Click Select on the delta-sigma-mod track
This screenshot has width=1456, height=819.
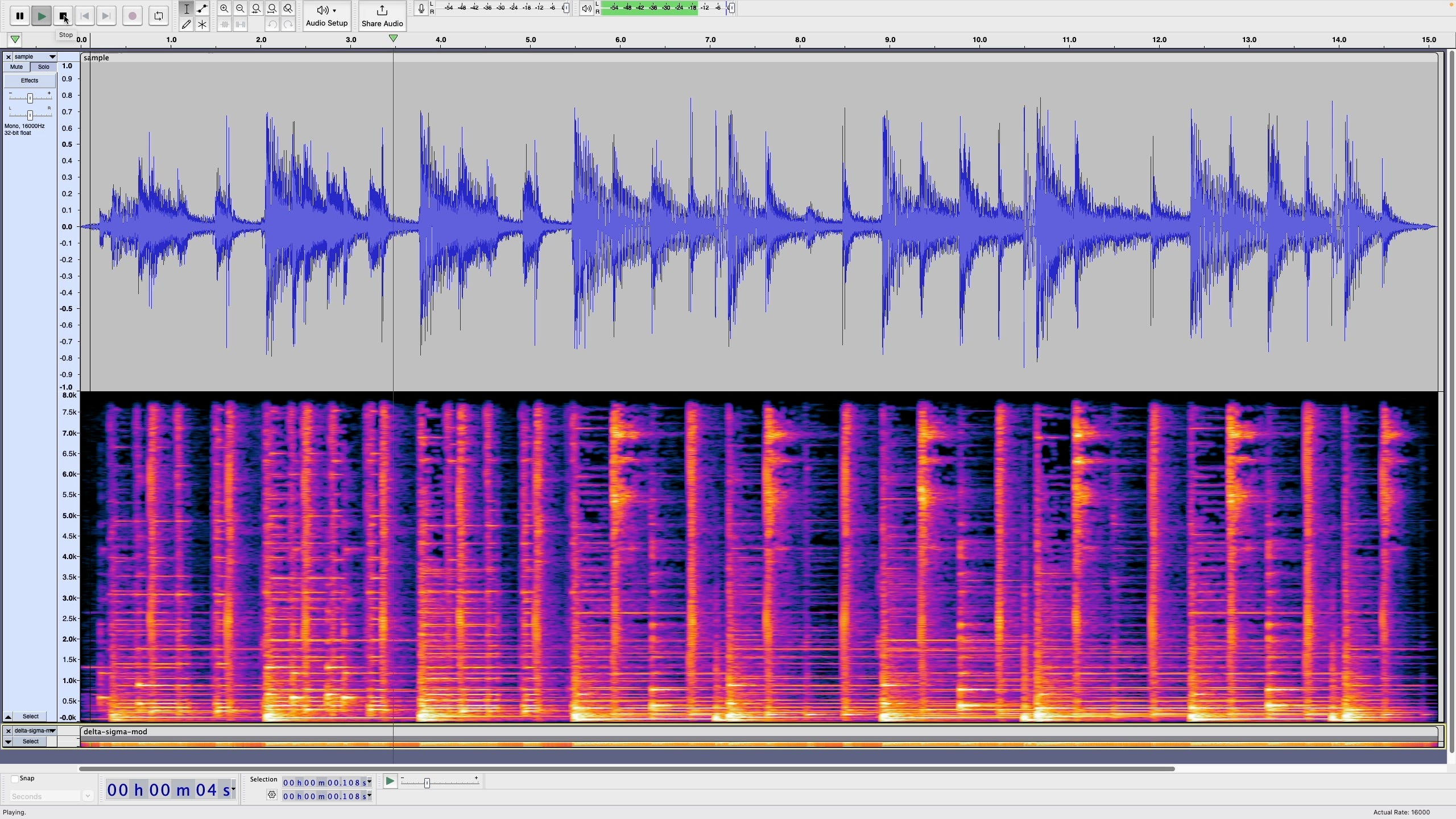tap(30, 741)
